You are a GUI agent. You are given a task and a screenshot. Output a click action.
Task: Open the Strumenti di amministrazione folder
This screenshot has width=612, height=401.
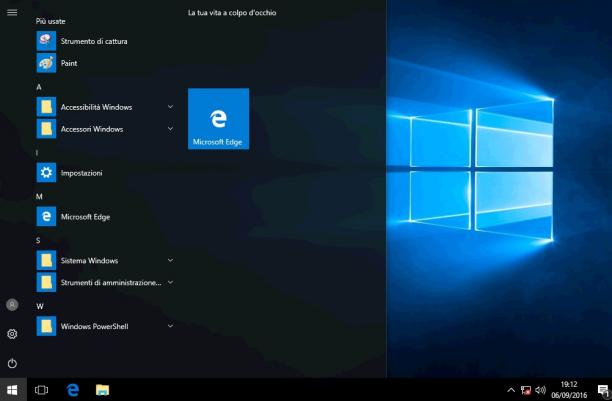105,282
